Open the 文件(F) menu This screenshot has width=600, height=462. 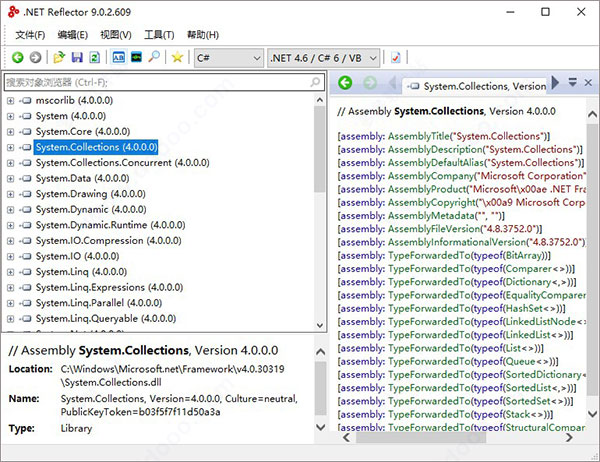point(30,35)
